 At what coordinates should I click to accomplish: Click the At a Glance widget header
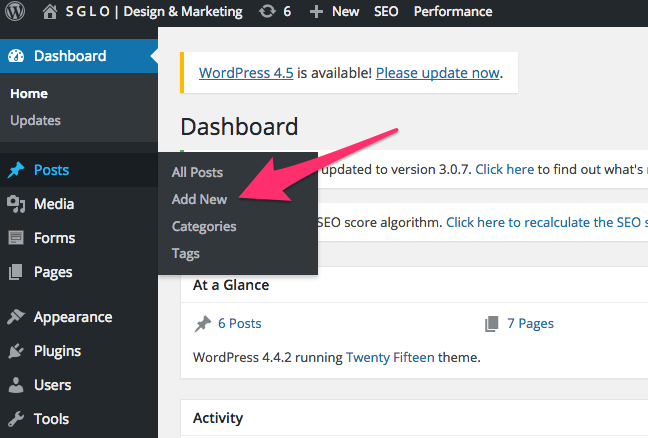(231, 285)
